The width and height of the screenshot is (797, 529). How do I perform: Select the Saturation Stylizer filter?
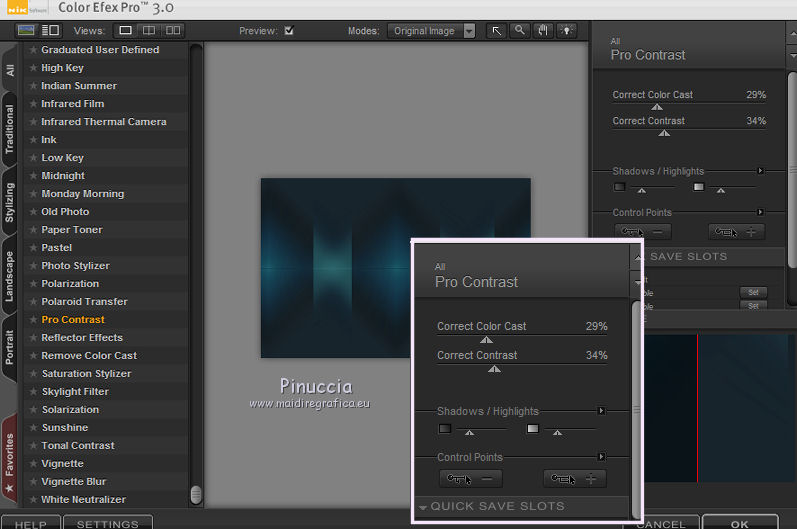[86, 374]
